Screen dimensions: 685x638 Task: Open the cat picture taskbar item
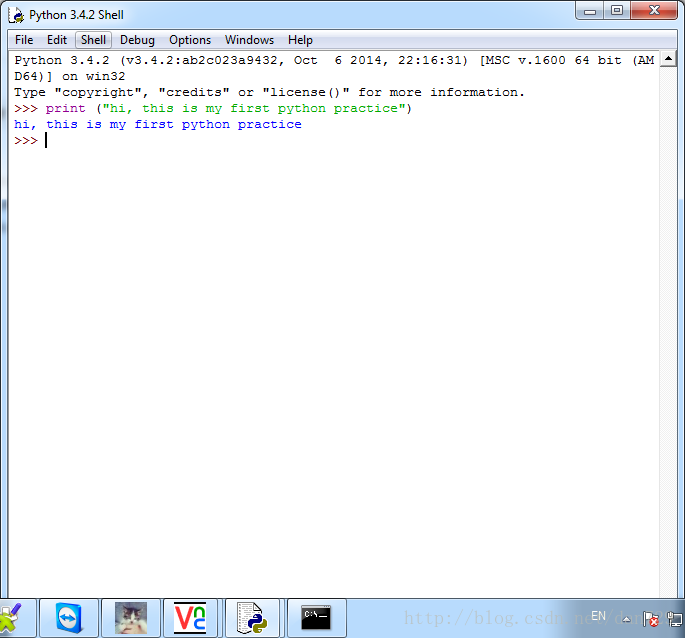[x=131, y=618]
